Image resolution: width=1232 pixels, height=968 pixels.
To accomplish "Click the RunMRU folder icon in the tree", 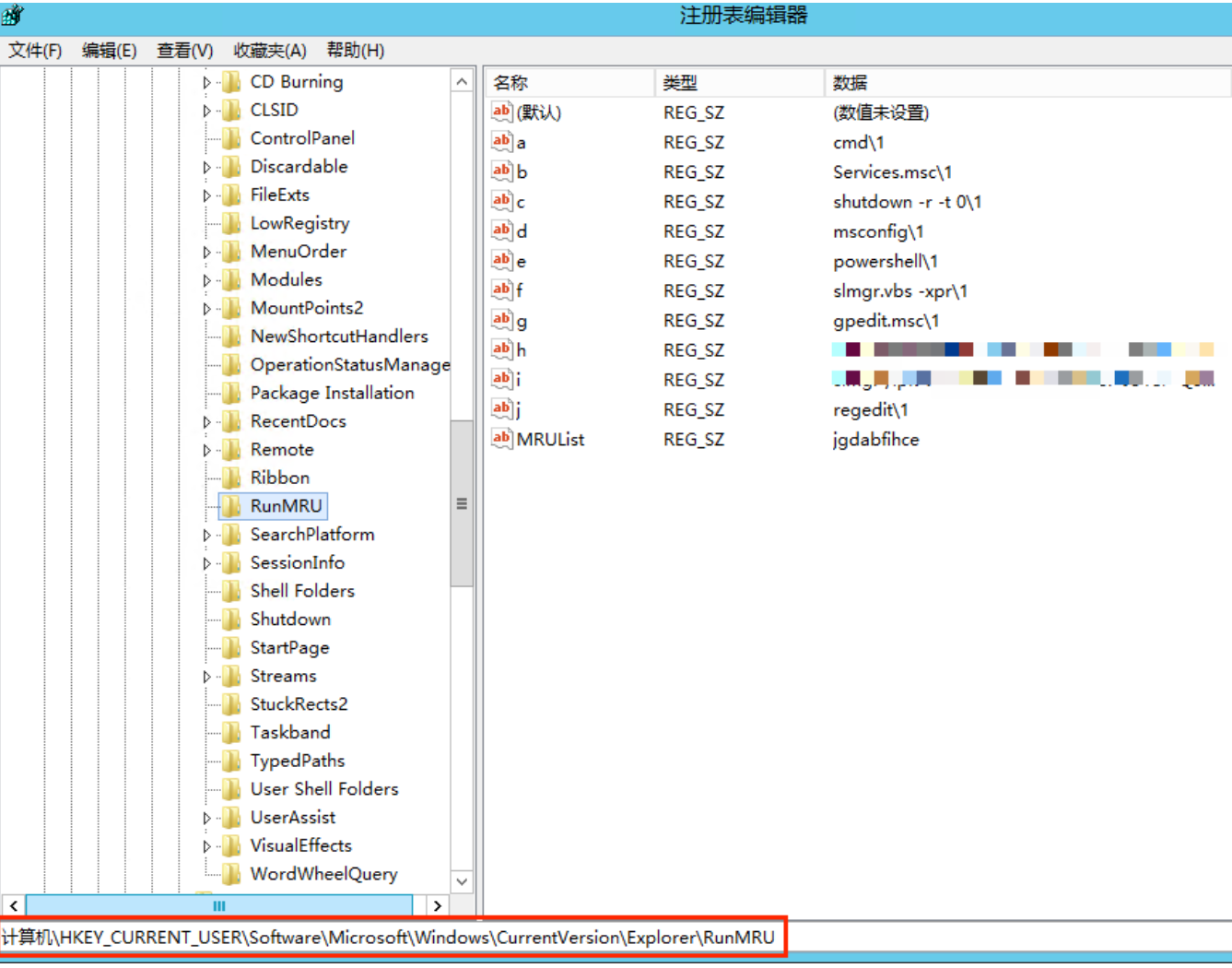I will pos(231,506).
